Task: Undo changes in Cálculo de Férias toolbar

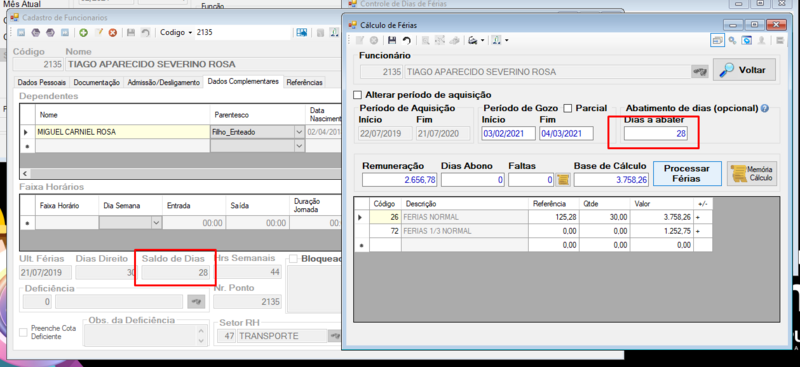Action: (x=407, y=40)
